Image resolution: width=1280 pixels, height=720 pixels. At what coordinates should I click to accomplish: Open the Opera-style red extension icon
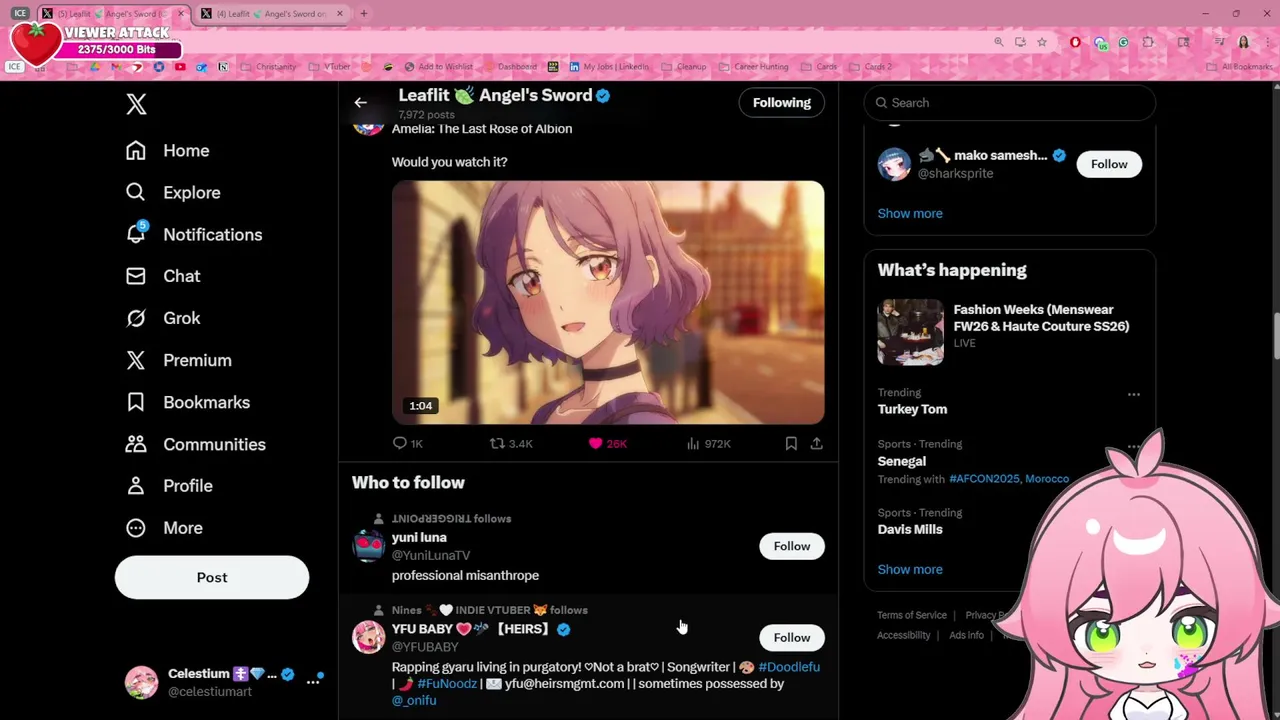[x=1075, y=42]
